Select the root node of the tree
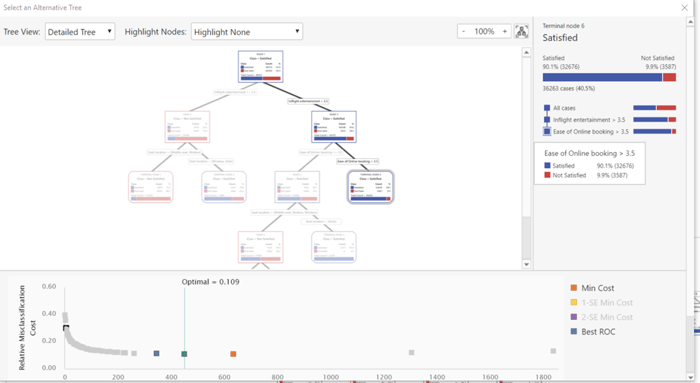Image resolution: width=700 pixels, height=383 pixels. pos(260,67)
